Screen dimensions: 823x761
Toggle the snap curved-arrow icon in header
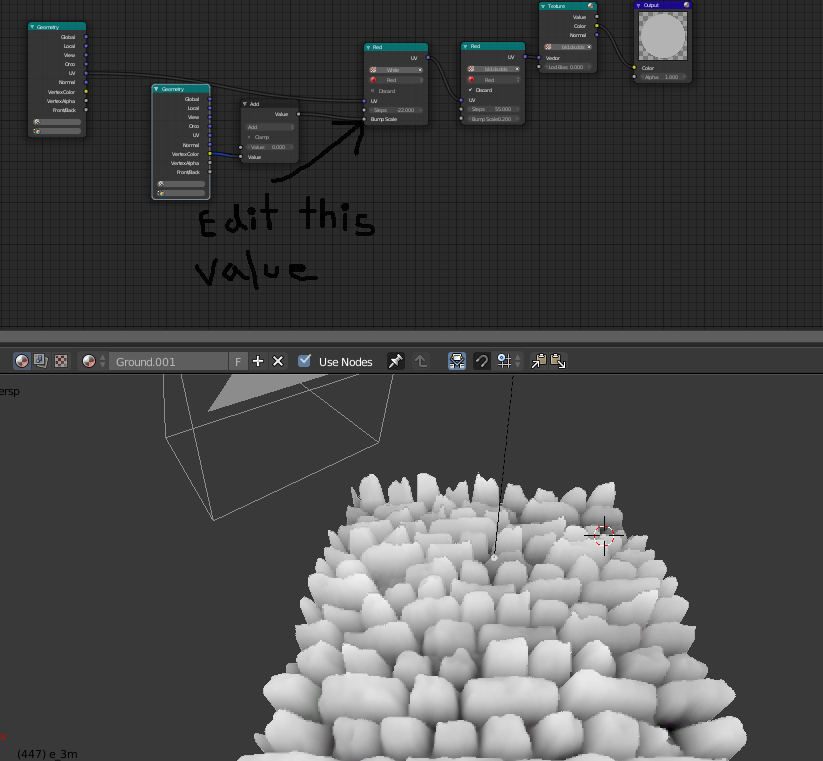pos(481,361)
